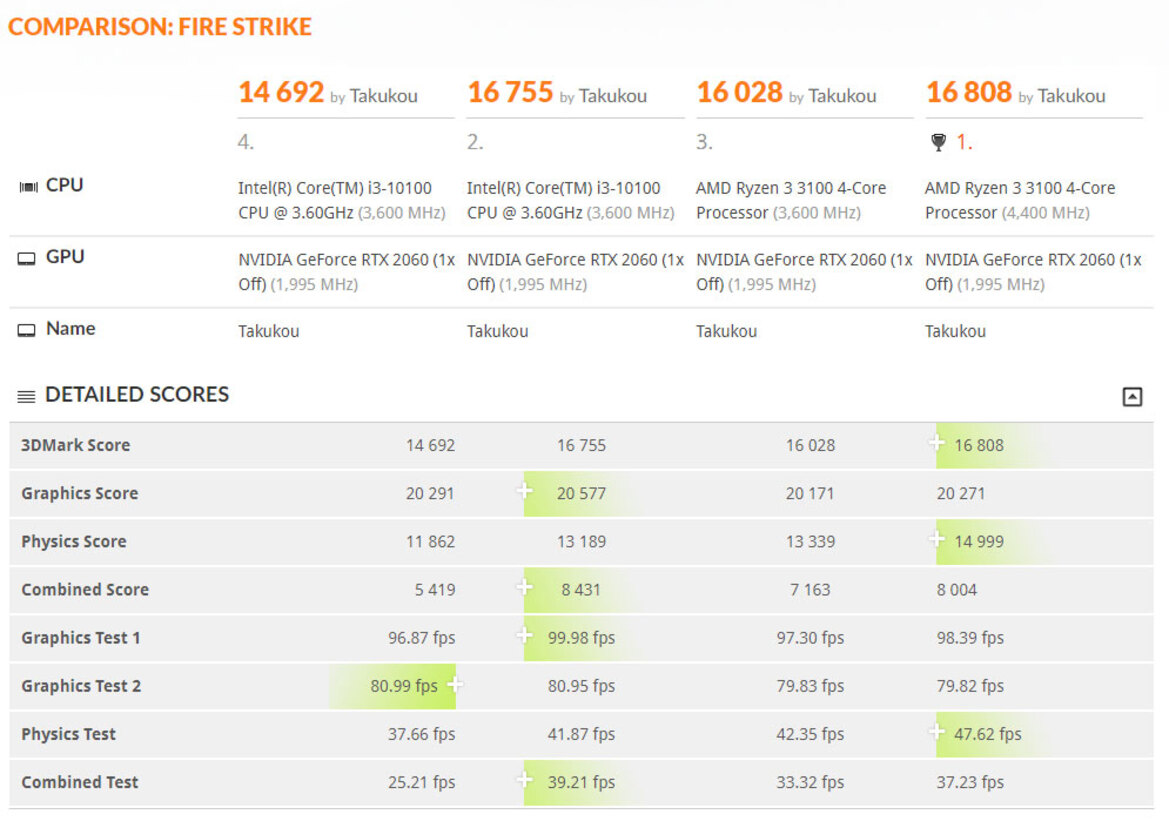
Task: Click the rank 3. label
Action: click(704, 142)
